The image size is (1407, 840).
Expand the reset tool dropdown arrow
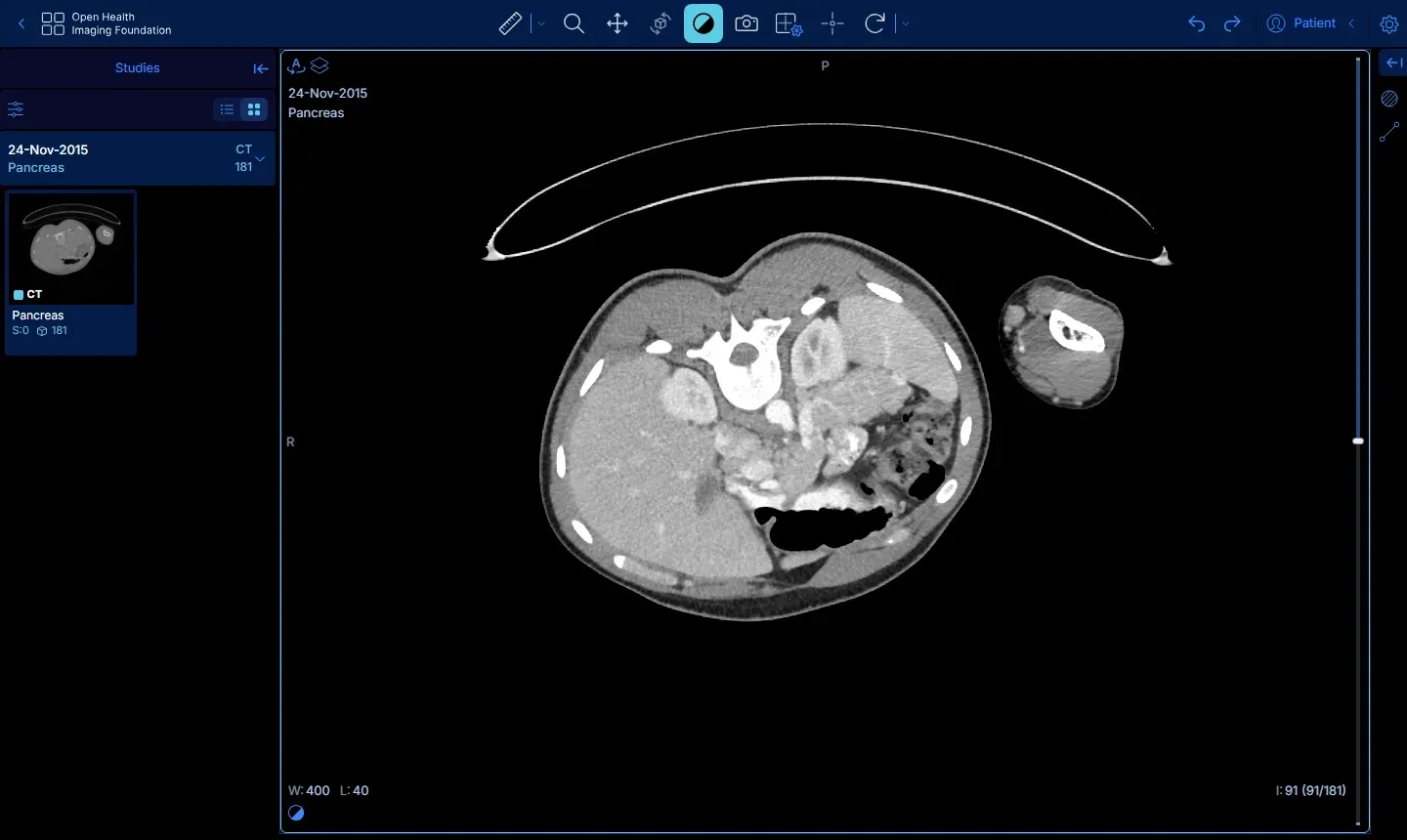[x=906, y=23]
